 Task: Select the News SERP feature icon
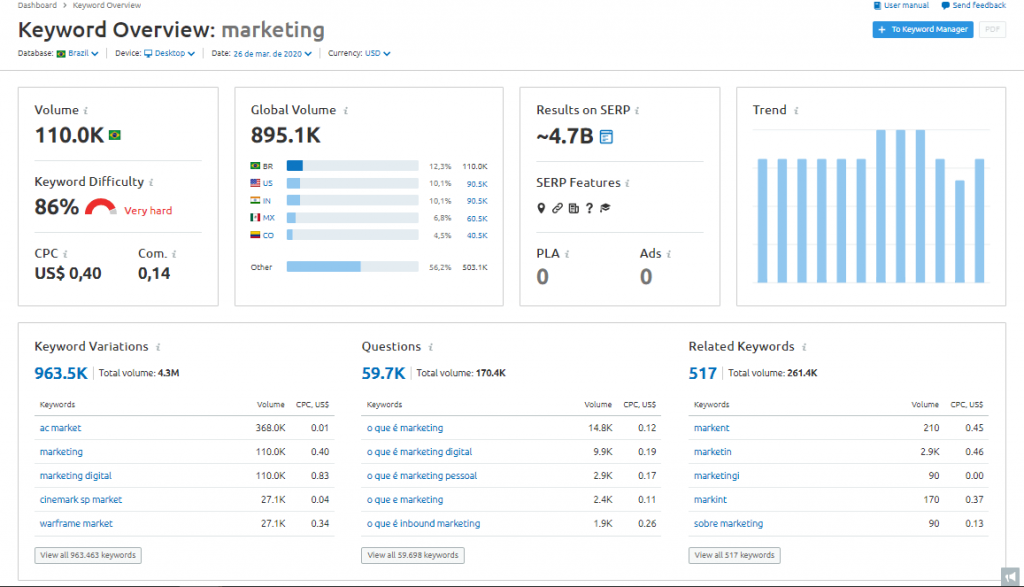pos(574,208)
